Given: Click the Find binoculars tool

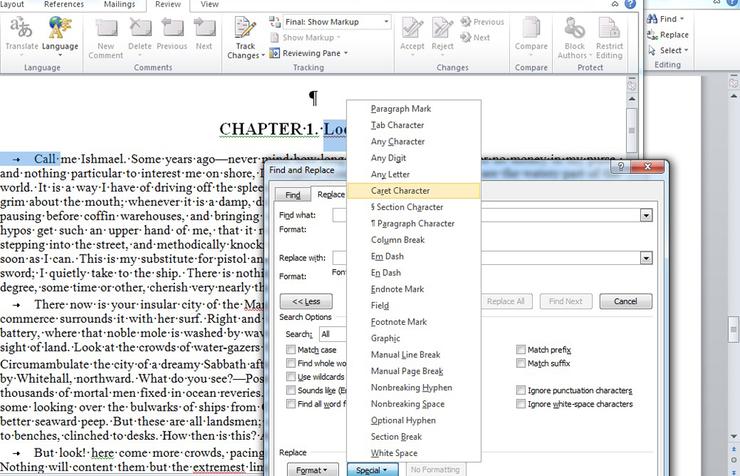Looking at the screenshot, I should click(665, 19).
